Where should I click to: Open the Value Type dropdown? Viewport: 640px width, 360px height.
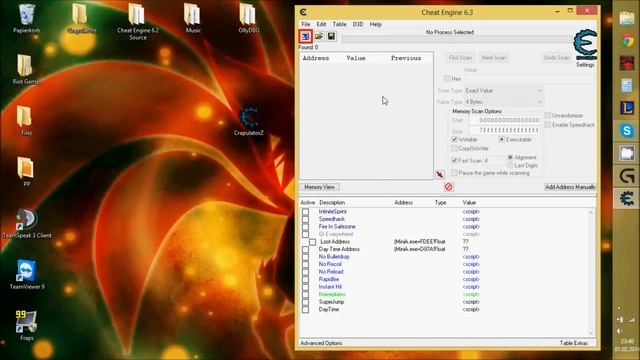pos(504,102)
